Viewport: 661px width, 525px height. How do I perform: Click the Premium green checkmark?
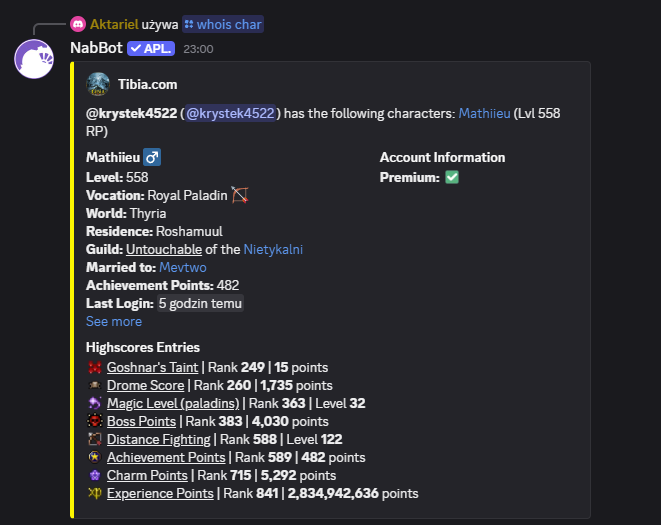coord(452,177)
